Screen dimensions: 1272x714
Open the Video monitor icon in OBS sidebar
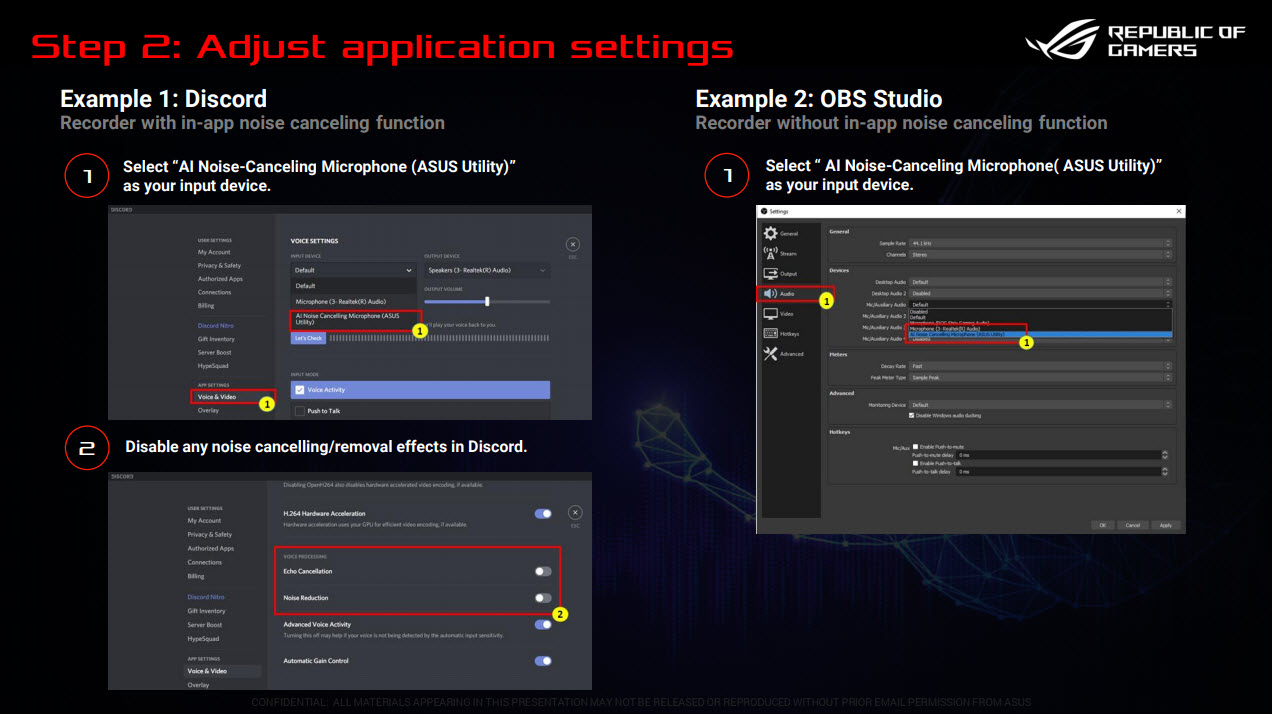coord(770,314)
